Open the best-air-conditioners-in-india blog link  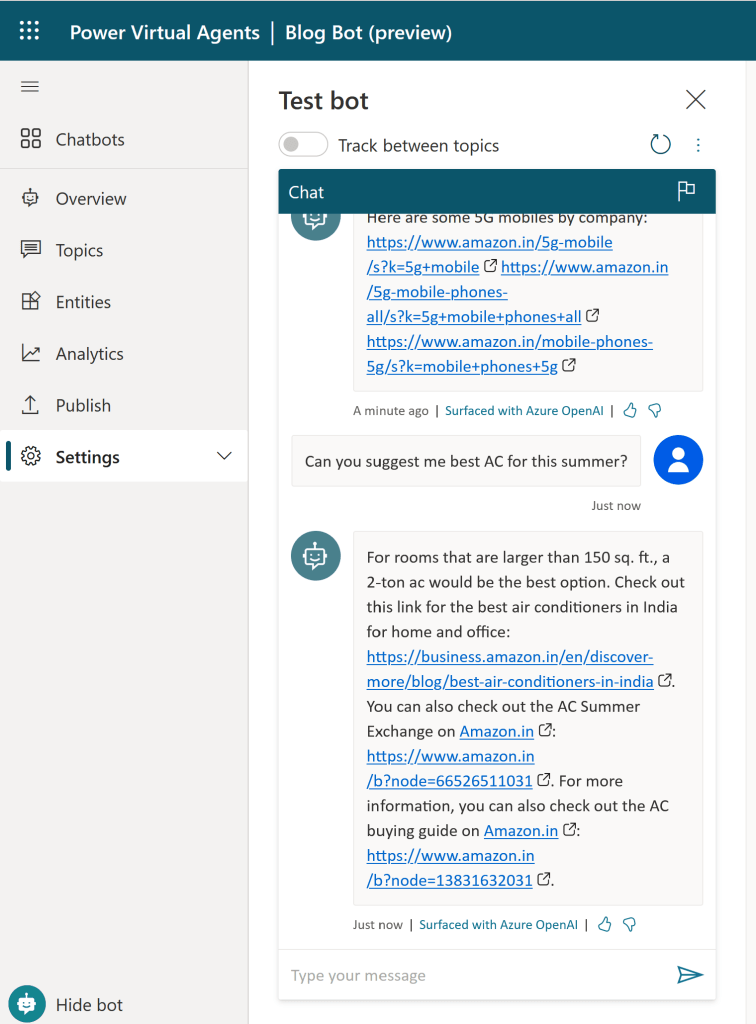click(x=510, y=669)
